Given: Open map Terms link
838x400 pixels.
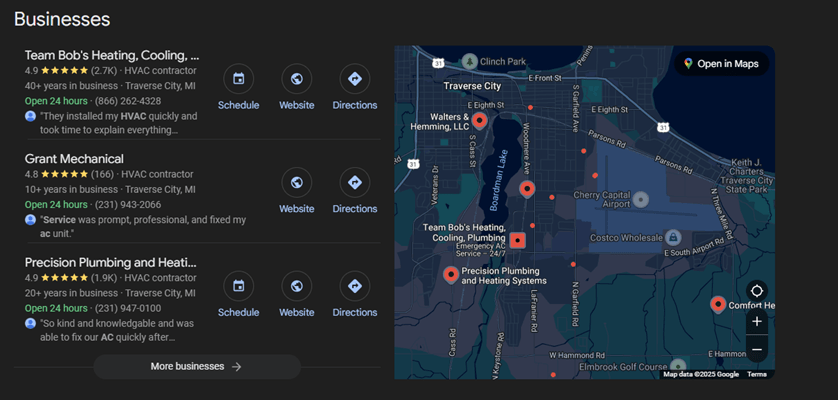Looking at the screenshot, I should tap(756, 374).
